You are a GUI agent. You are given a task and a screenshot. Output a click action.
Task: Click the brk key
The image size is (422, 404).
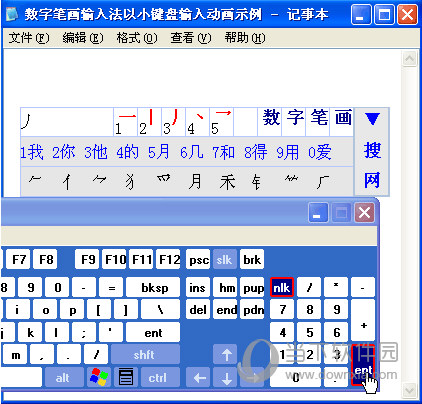[x=252, y=259]
